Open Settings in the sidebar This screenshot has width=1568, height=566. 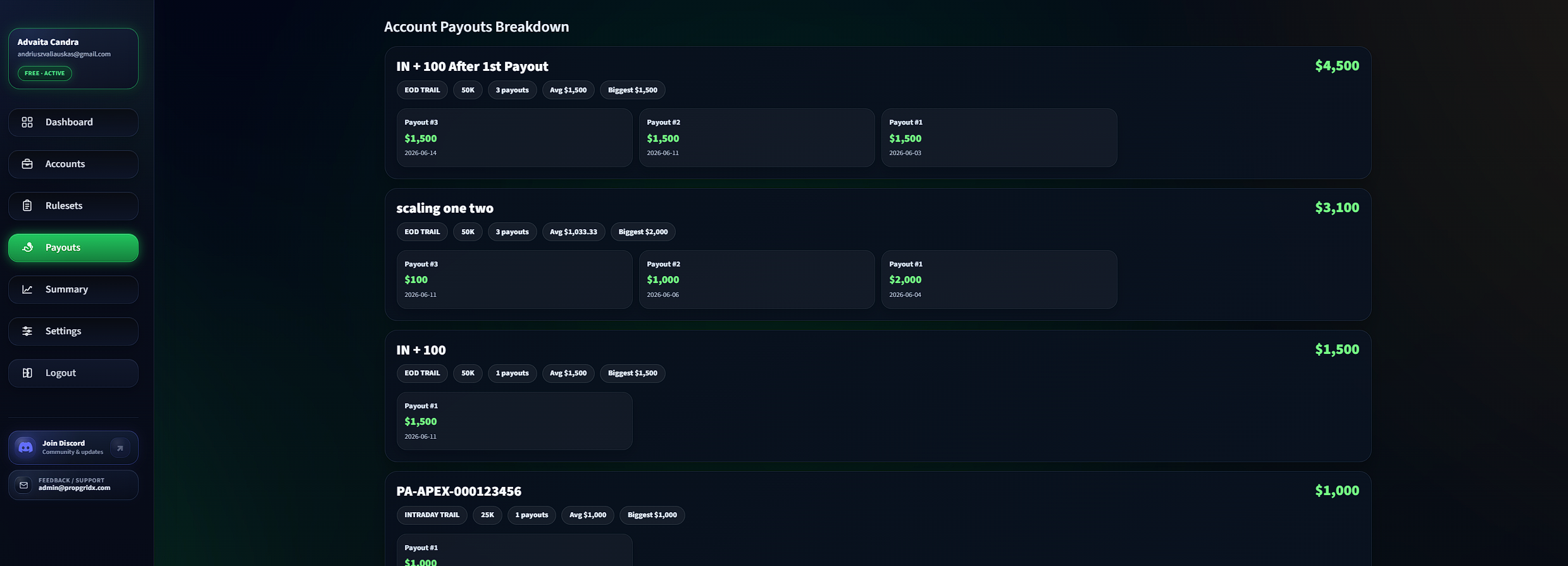[73, 331]
